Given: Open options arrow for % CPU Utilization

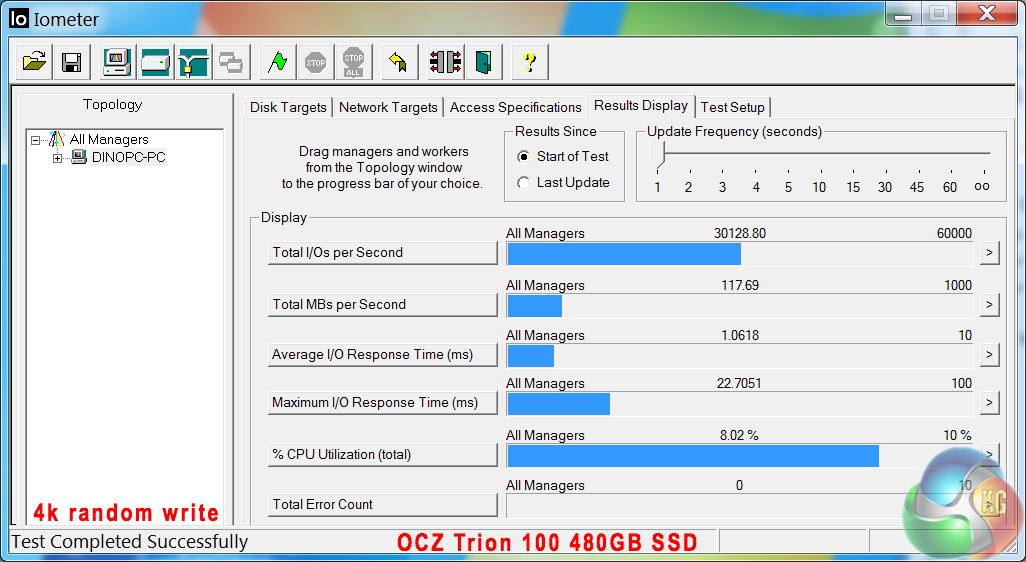Looking at the screenshot, I should (989, 454).
